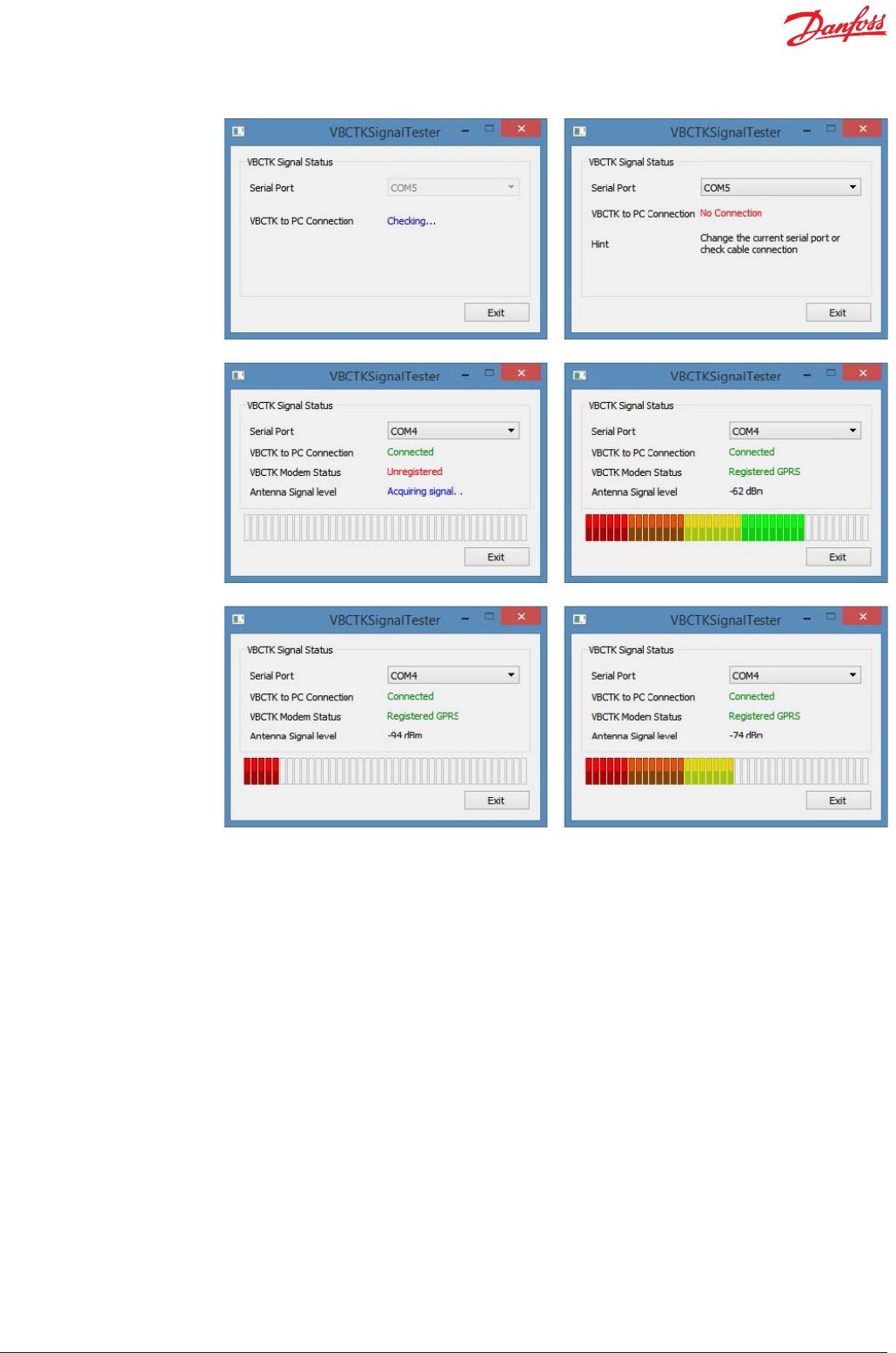
Task: Click Exit in the Checking… window
Action: point(496,312)
